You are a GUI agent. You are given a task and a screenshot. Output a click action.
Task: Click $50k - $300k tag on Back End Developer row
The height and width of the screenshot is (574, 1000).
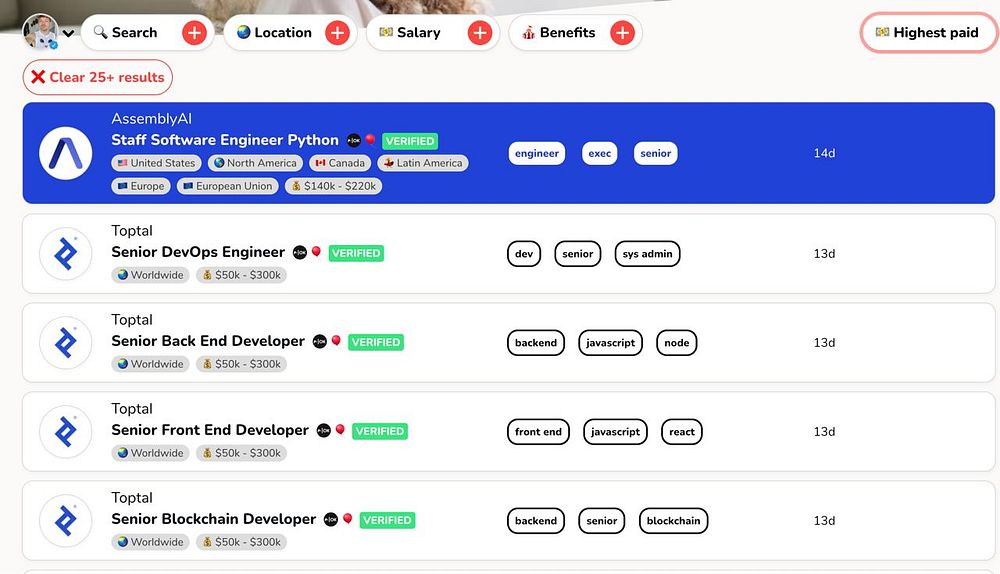pyautogui.click(x=242, y=364)
